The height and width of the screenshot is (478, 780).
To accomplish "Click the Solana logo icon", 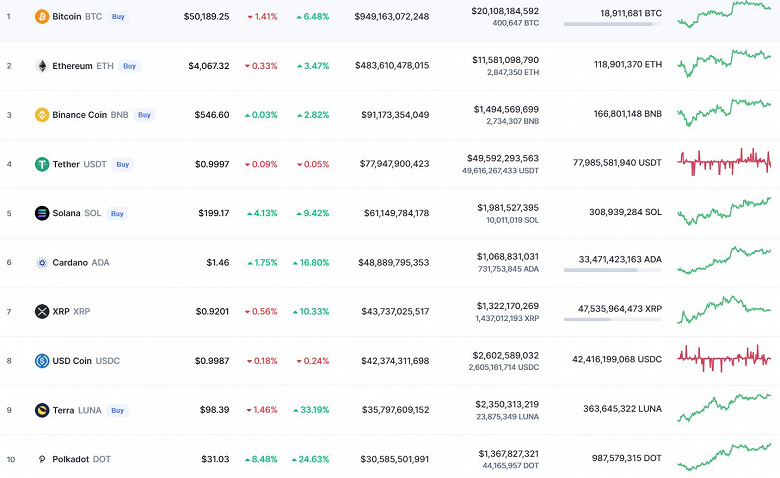I will click(42, 213).
